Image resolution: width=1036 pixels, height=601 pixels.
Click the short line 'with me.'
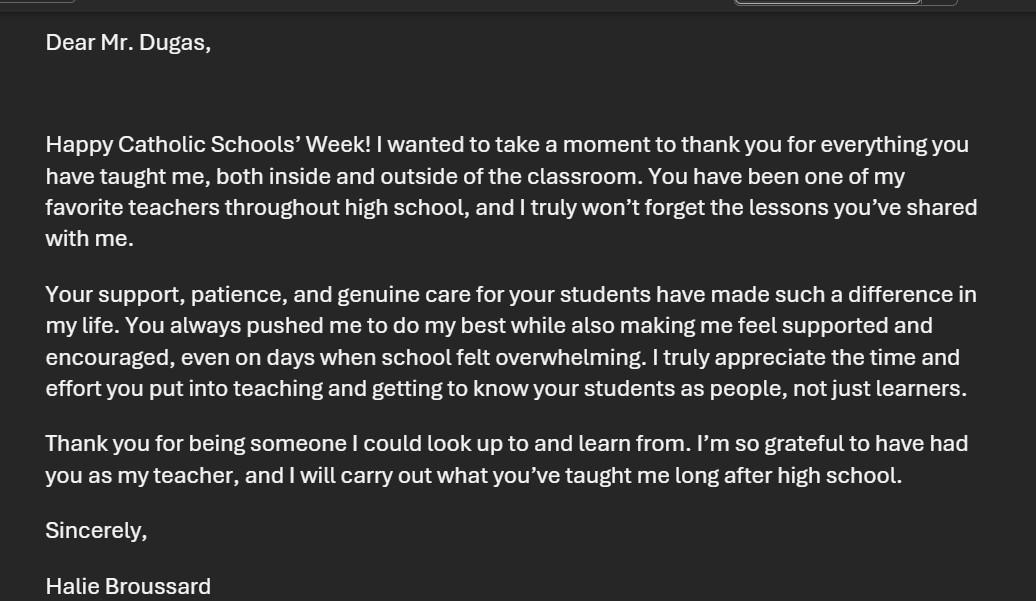point(89,240)
